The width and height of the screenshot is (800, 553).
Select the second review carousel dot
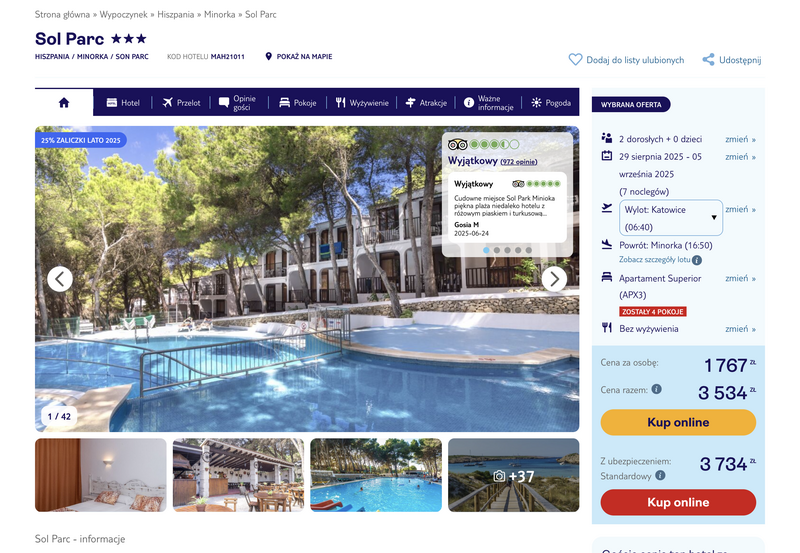pyautogui.click(x=497, y=250)
